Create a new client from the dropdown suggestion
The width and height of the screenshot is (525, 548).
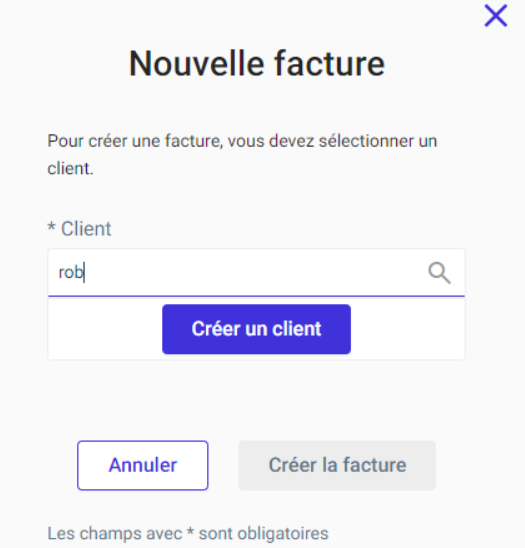[256, 329]
